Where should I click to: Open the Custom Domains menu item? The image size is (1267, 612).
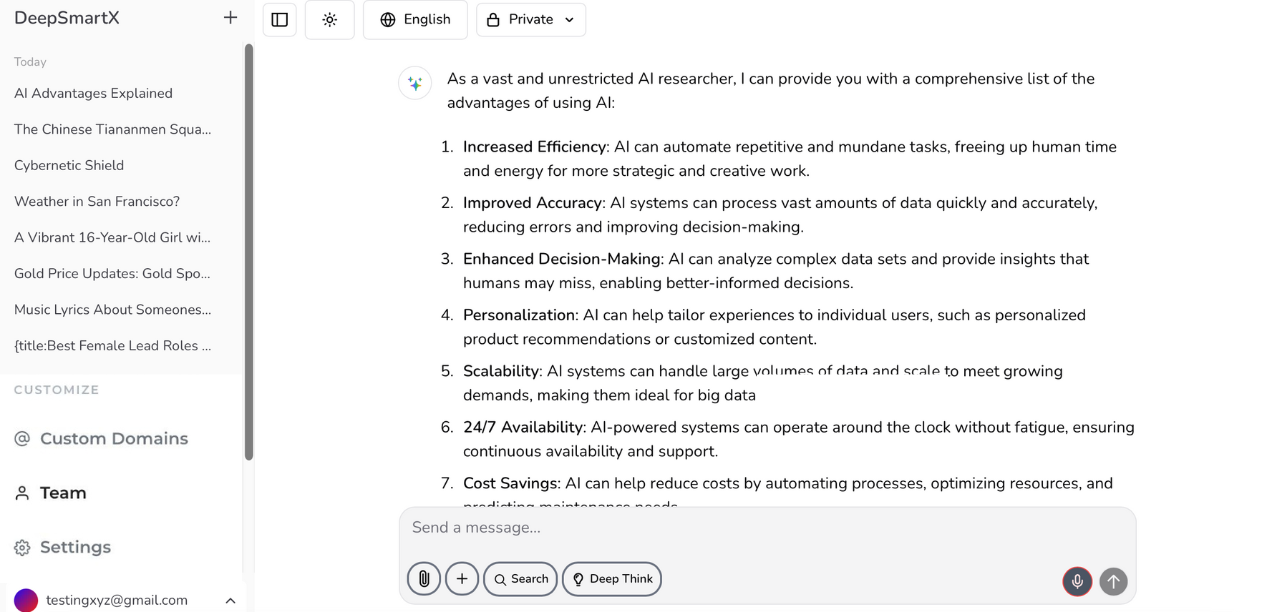click(113, 438)
